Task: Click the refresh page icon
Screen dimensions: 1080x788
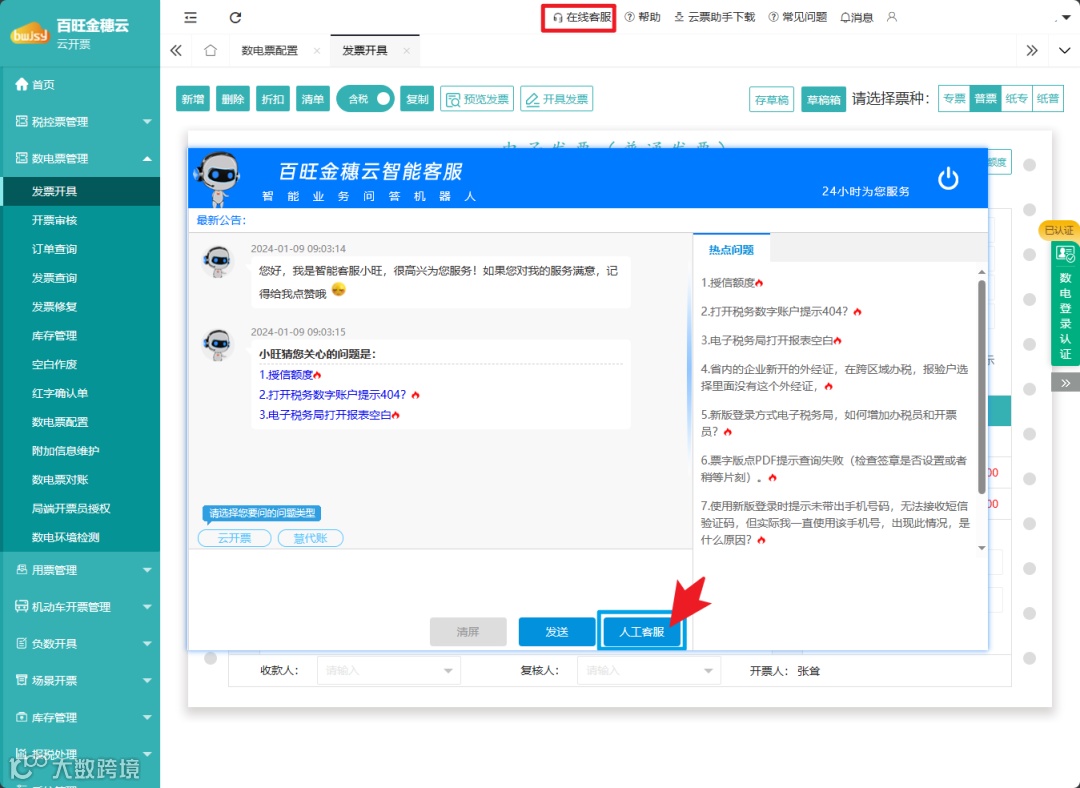Action: 235,17
